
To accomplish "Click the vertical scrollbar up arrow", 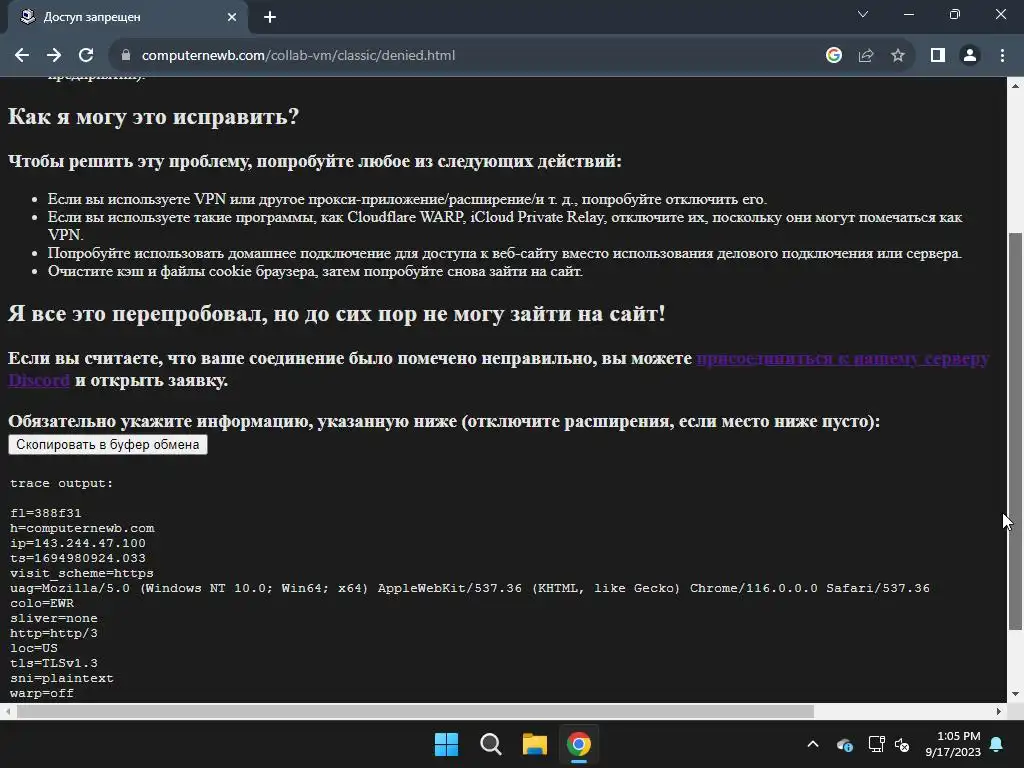I will 1015,86.
